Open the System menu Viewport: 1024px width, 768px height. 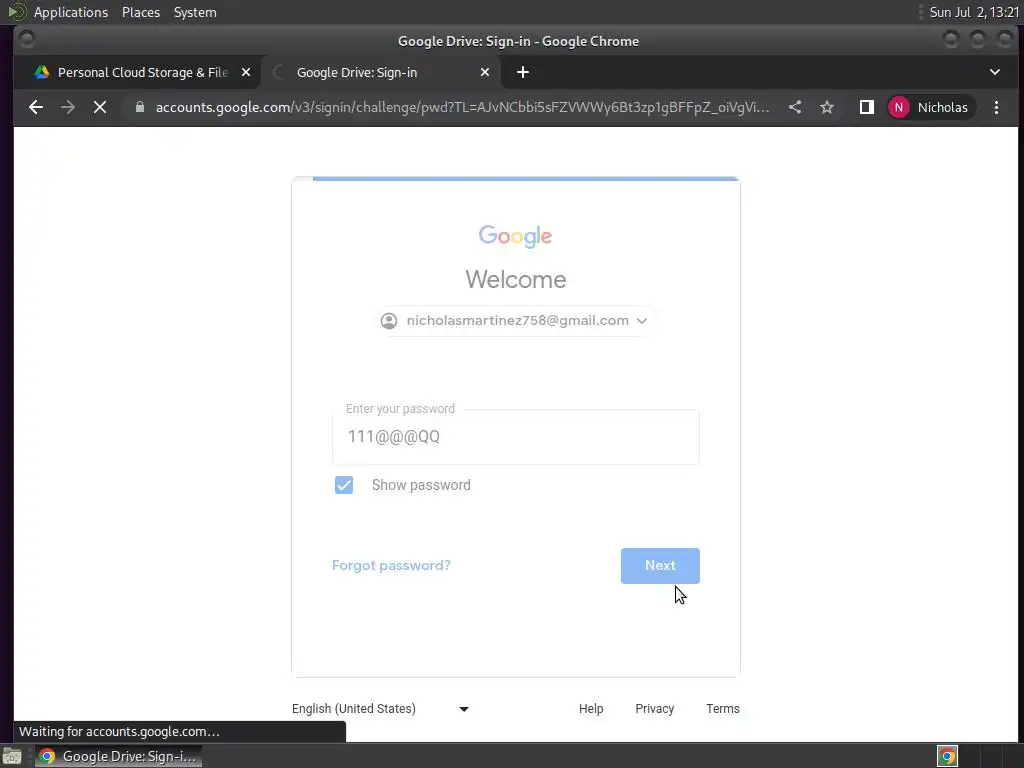click(x=195, y=12)
